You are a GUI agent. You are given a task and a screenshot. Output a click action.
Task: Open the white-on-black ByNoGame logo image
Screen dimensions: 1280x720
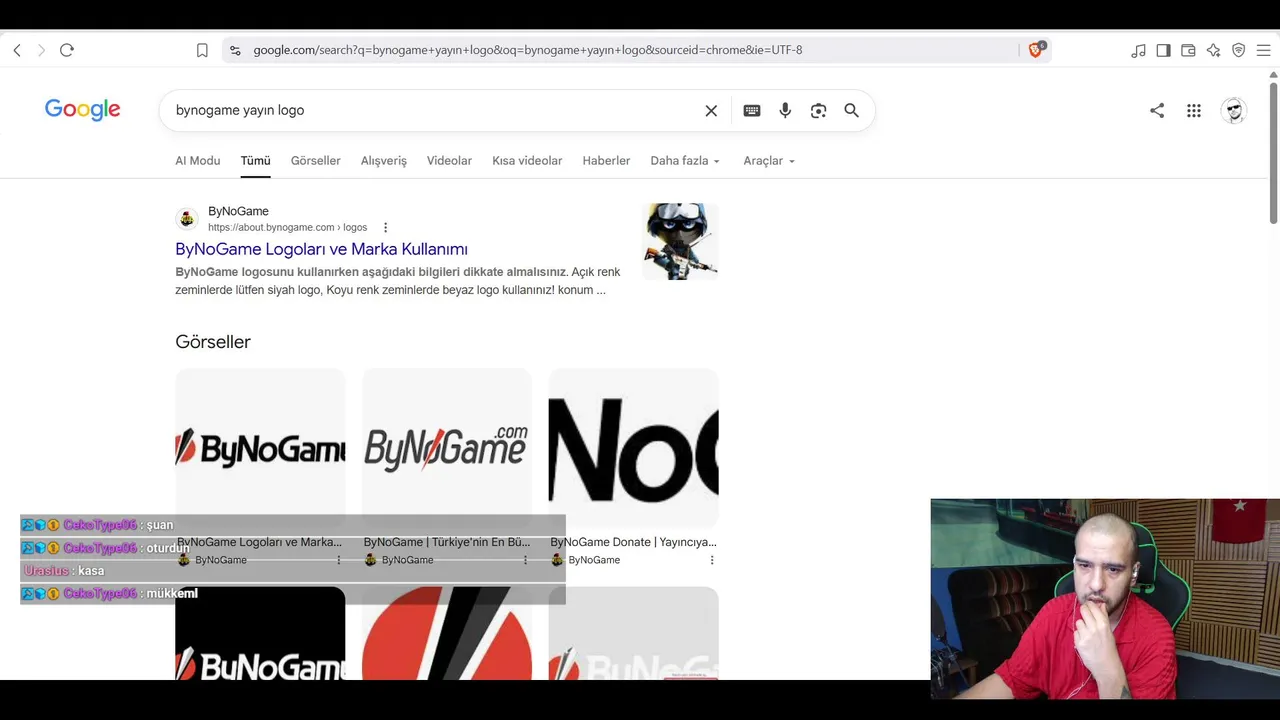260,633
